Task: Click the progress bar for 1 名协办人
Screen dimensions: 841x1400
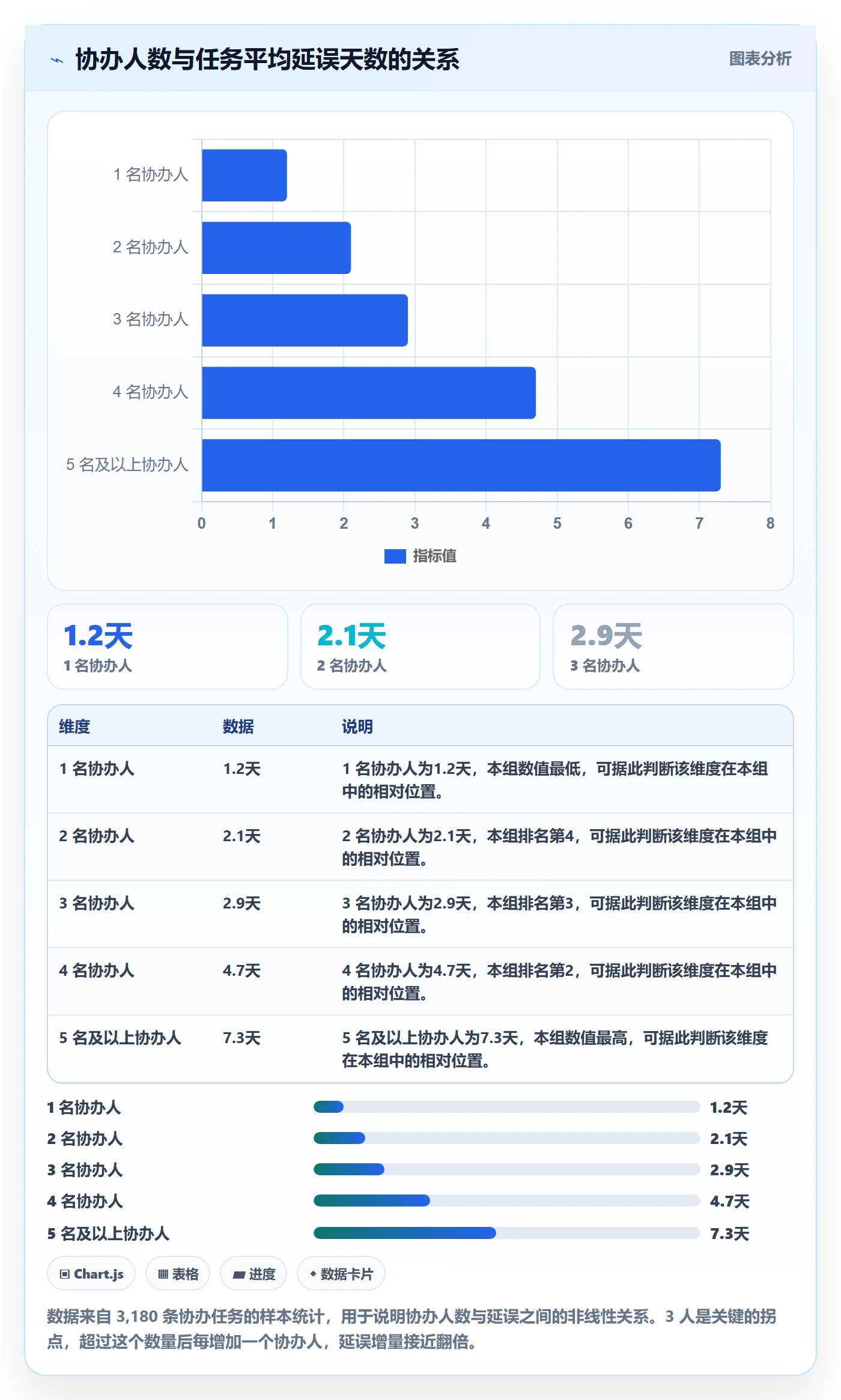Action: click(x=507, y=1107)
